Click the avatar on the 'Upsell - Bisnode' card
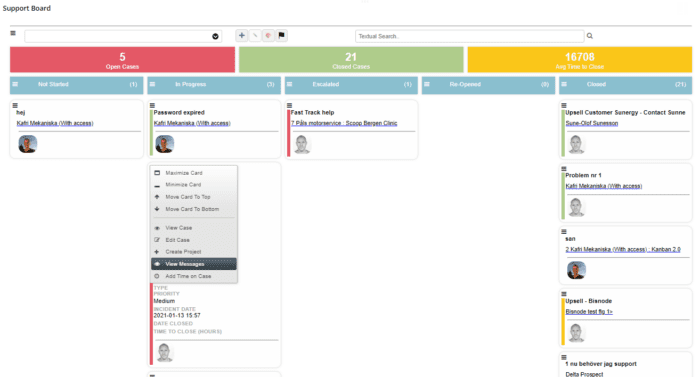The image size is (700, 377). (576, 333)
